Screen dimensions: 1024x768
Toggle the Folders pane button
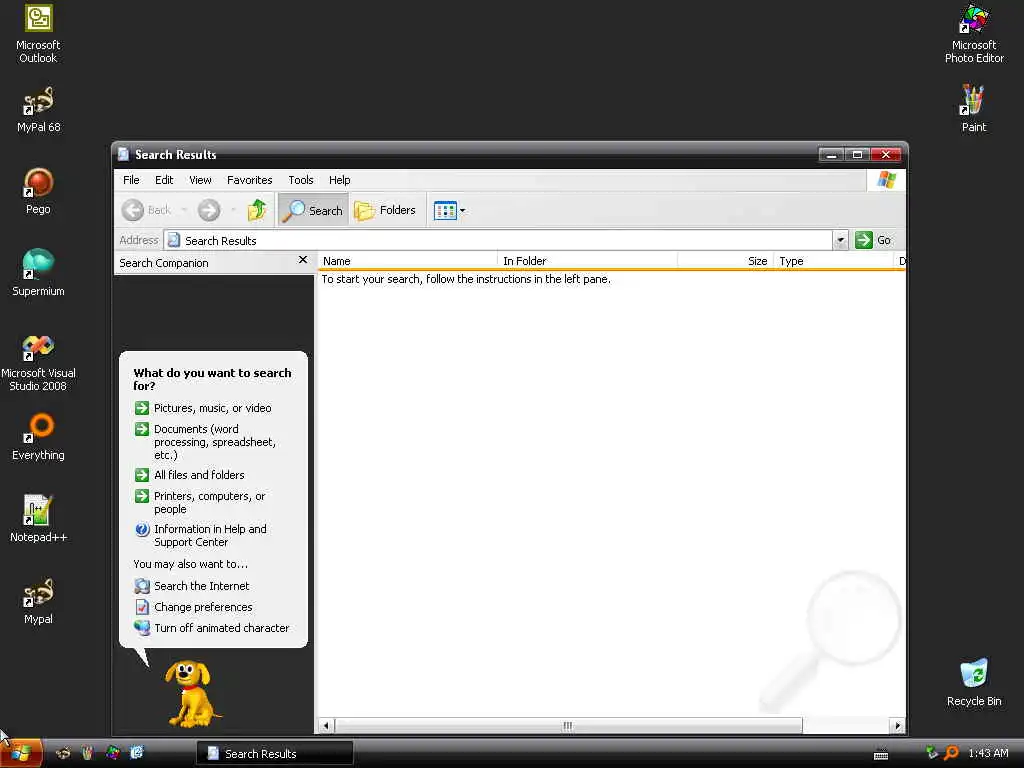point(385,210)
